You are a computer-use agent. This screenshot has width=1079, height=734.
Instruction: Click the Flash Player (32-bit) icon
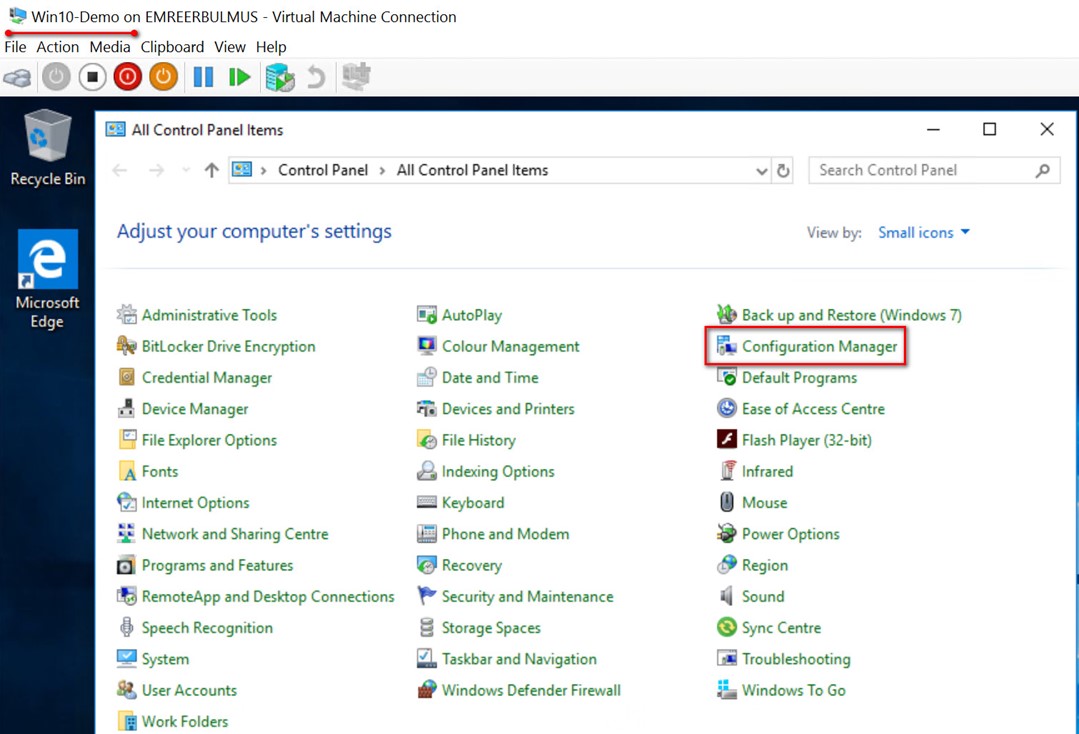[x=727, y=440]
